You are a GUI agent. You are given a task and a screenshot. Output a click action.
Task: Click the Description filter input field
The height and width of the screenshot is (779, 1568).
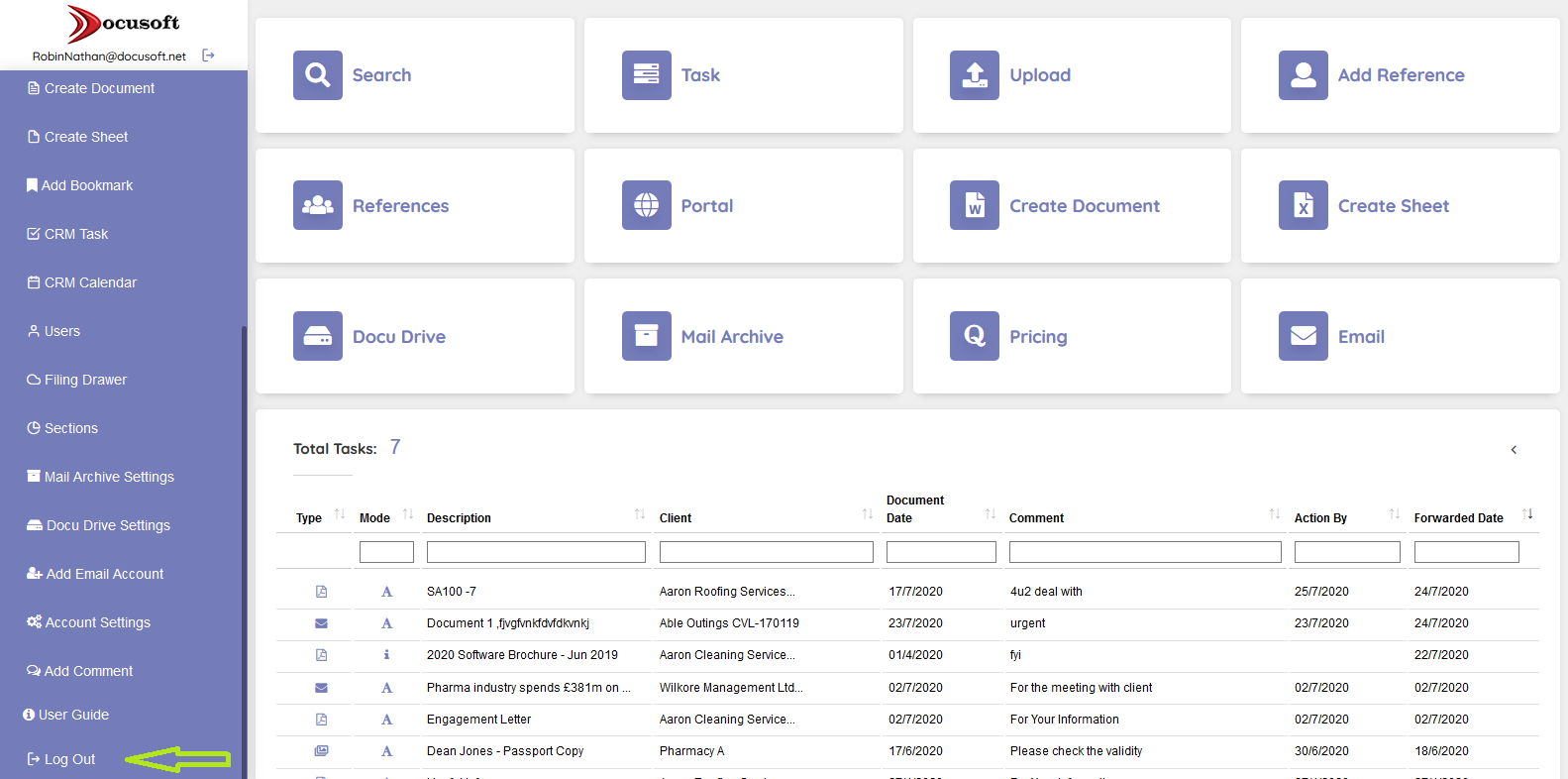pyautogui.click(x=536, y=552)
